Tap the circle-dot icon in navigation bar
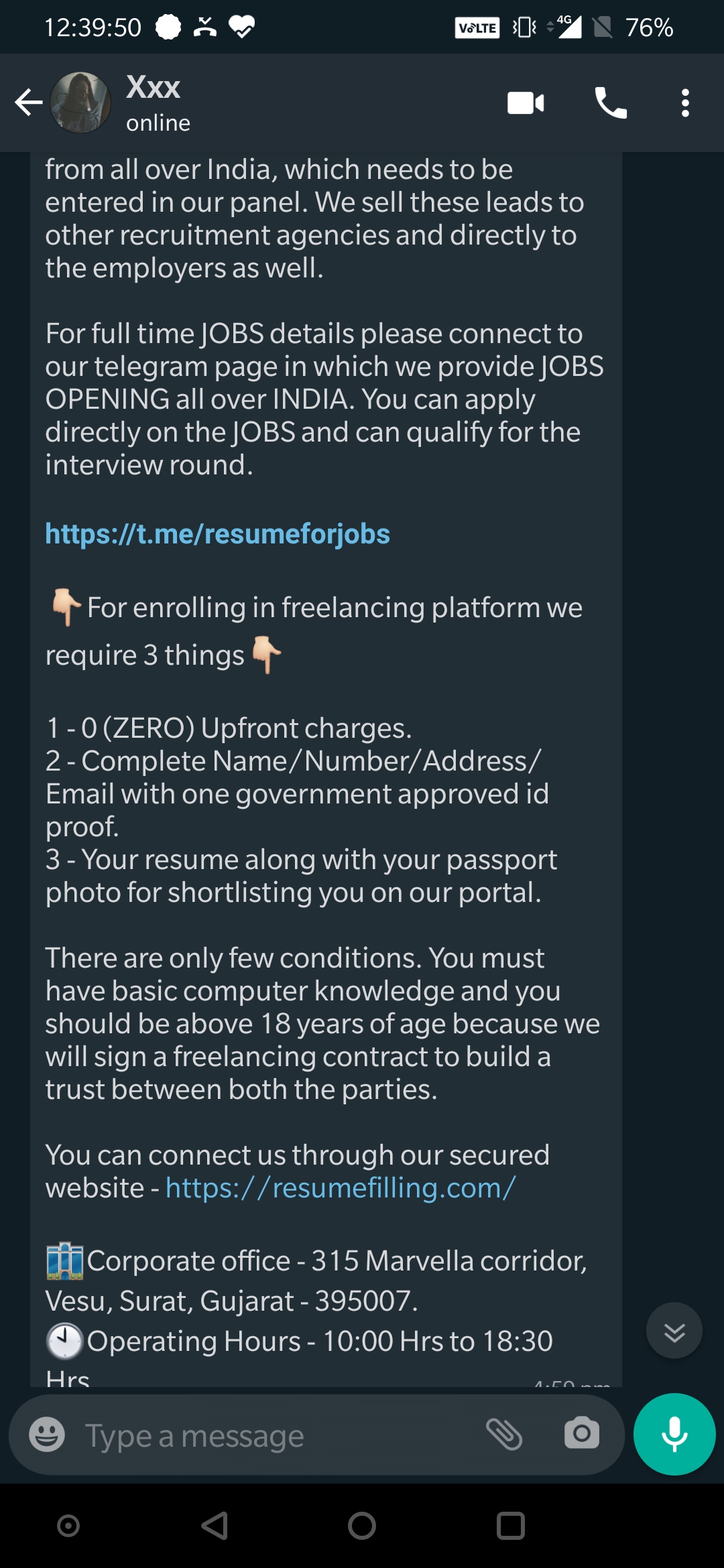This screenshot has height=1568, width=724. (68, 1526)
